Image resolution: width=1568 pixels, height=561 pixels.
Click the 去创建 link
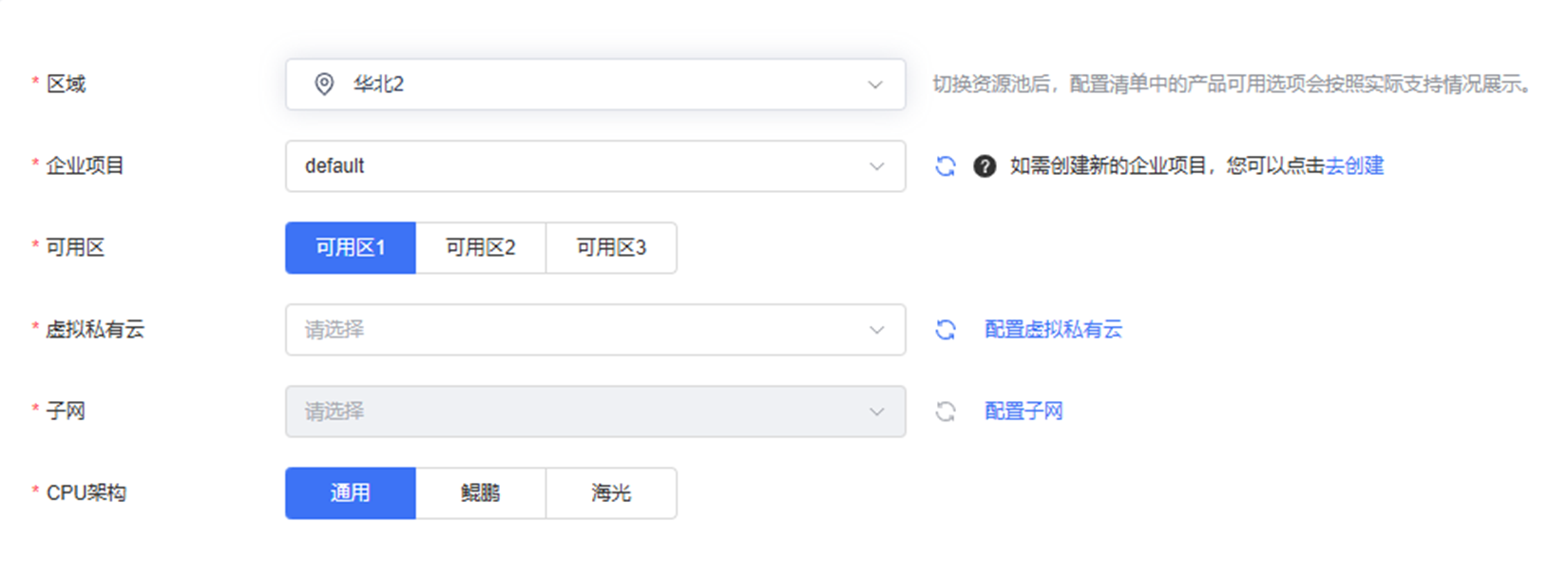coord(1354,166)
